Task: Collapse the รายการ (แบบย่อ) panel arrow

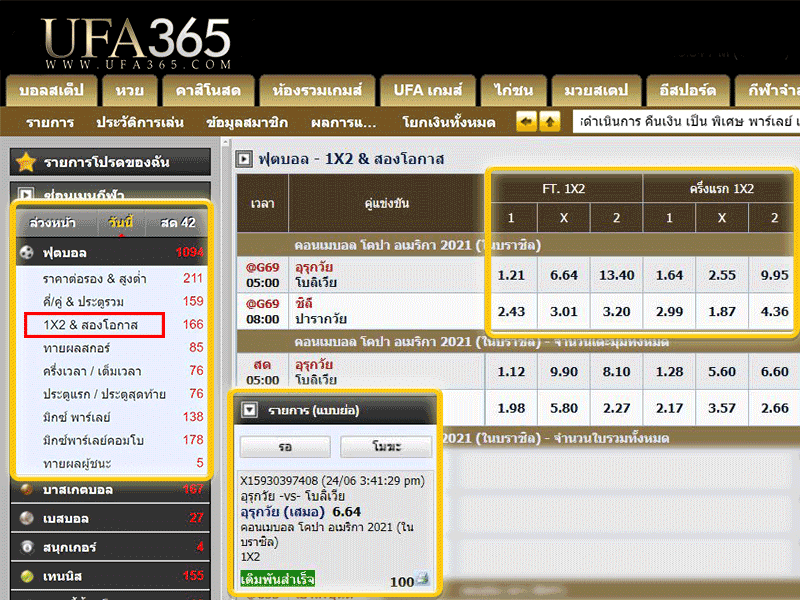Action: pos(249,410)
